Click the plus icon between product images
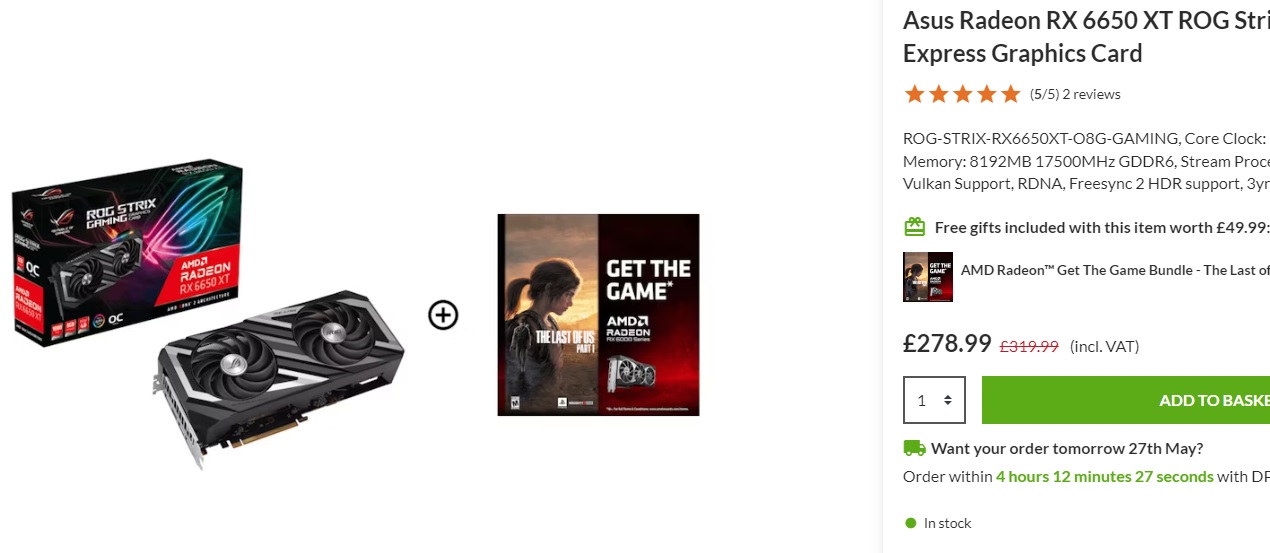 (443, 315)
